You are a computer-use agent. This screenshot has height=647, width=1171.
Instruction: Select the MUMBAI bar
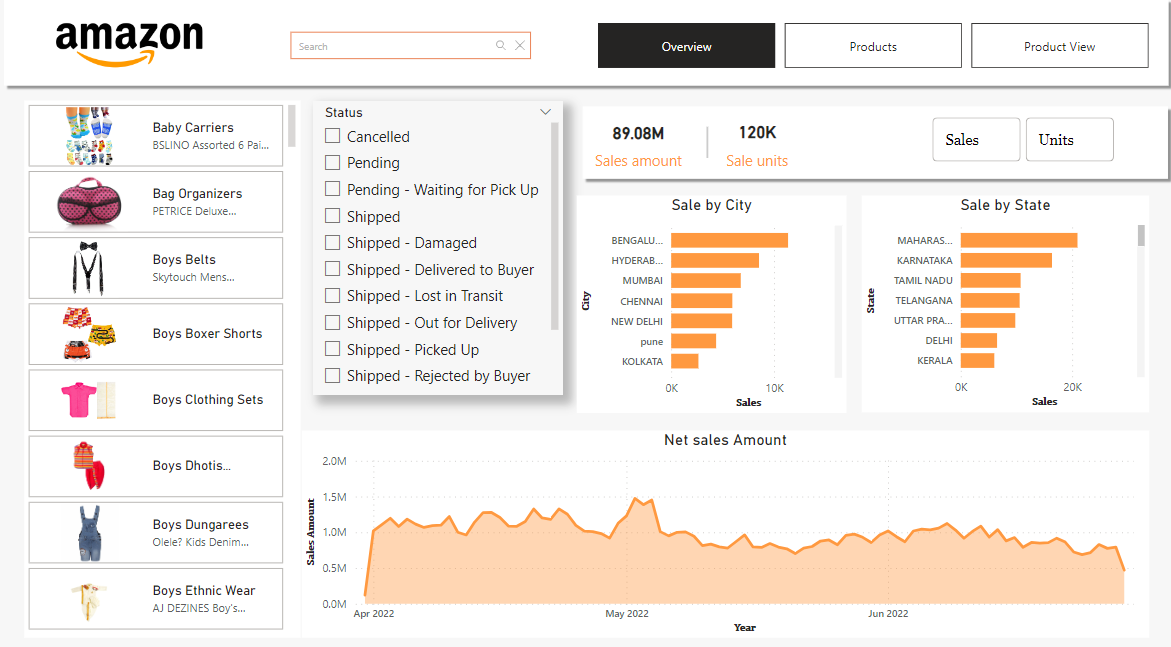(706, 280)
